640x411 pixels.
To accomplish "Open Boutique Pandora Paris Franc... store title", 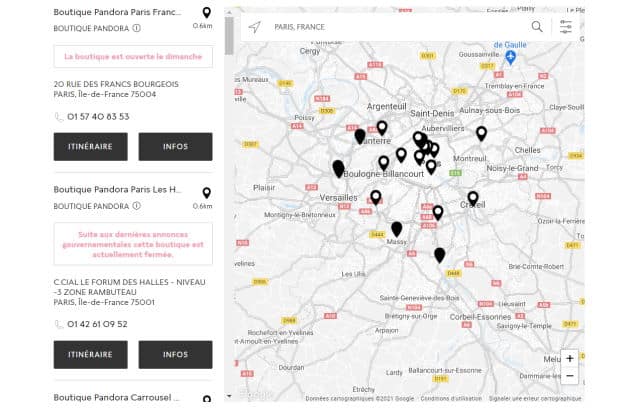I will click(x=118, y=12).
